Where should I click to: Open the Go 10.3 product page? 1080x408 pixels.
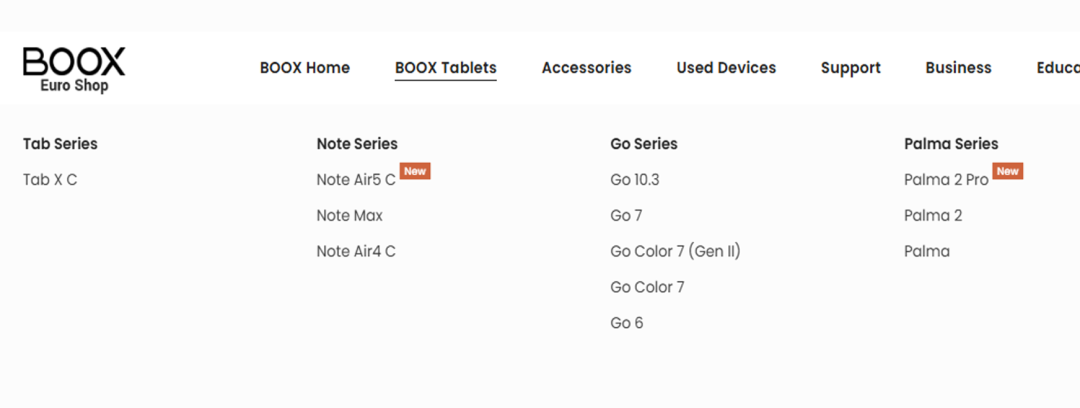point(635,180)
